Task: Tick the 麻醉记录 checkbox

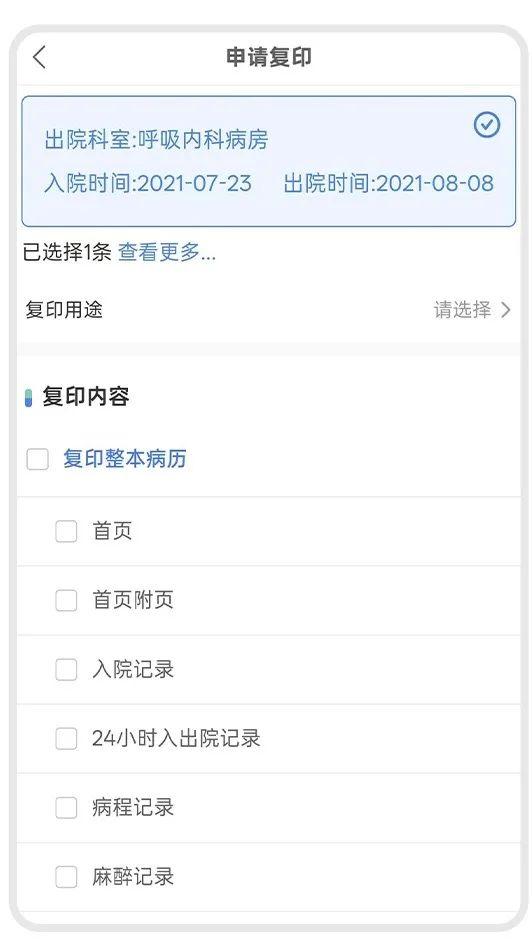Action: tap(66, 877)
